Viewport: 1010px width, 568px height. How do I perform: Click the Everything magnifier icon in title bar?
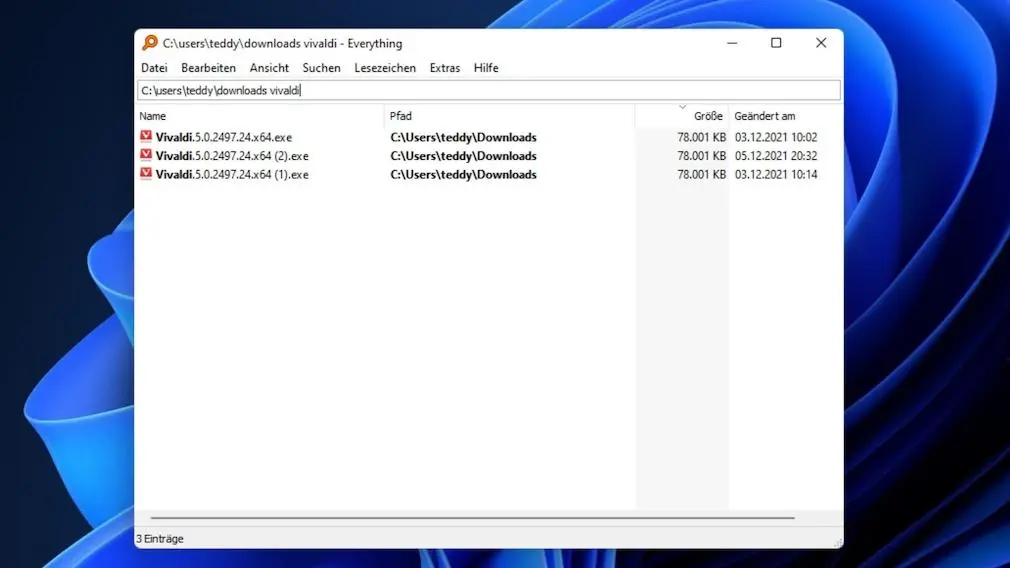150,43
